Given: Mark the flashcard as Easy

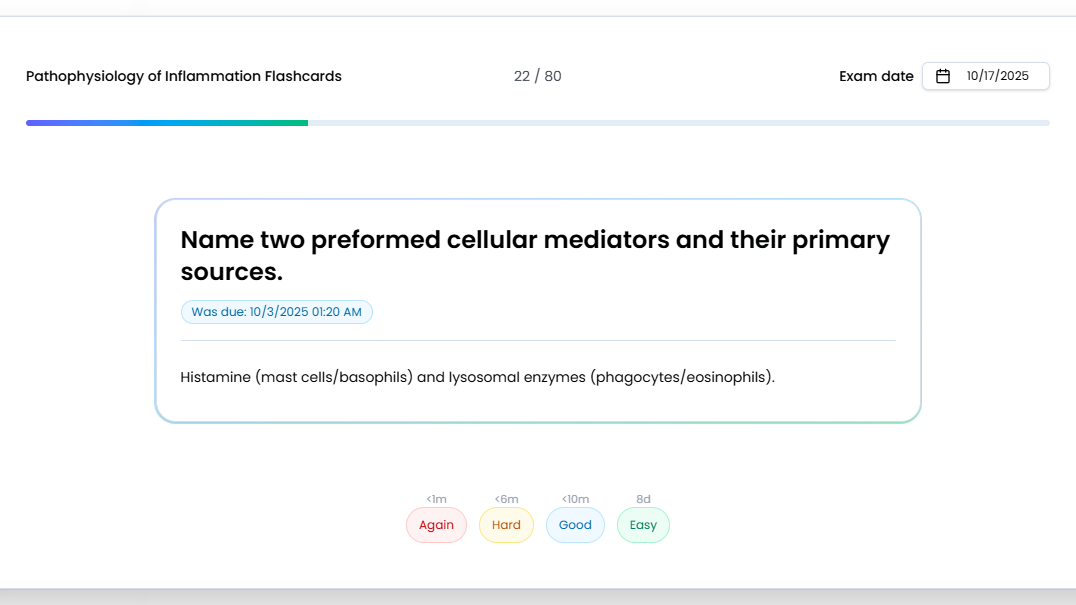Looking at the screenshot, I should 643,525.
